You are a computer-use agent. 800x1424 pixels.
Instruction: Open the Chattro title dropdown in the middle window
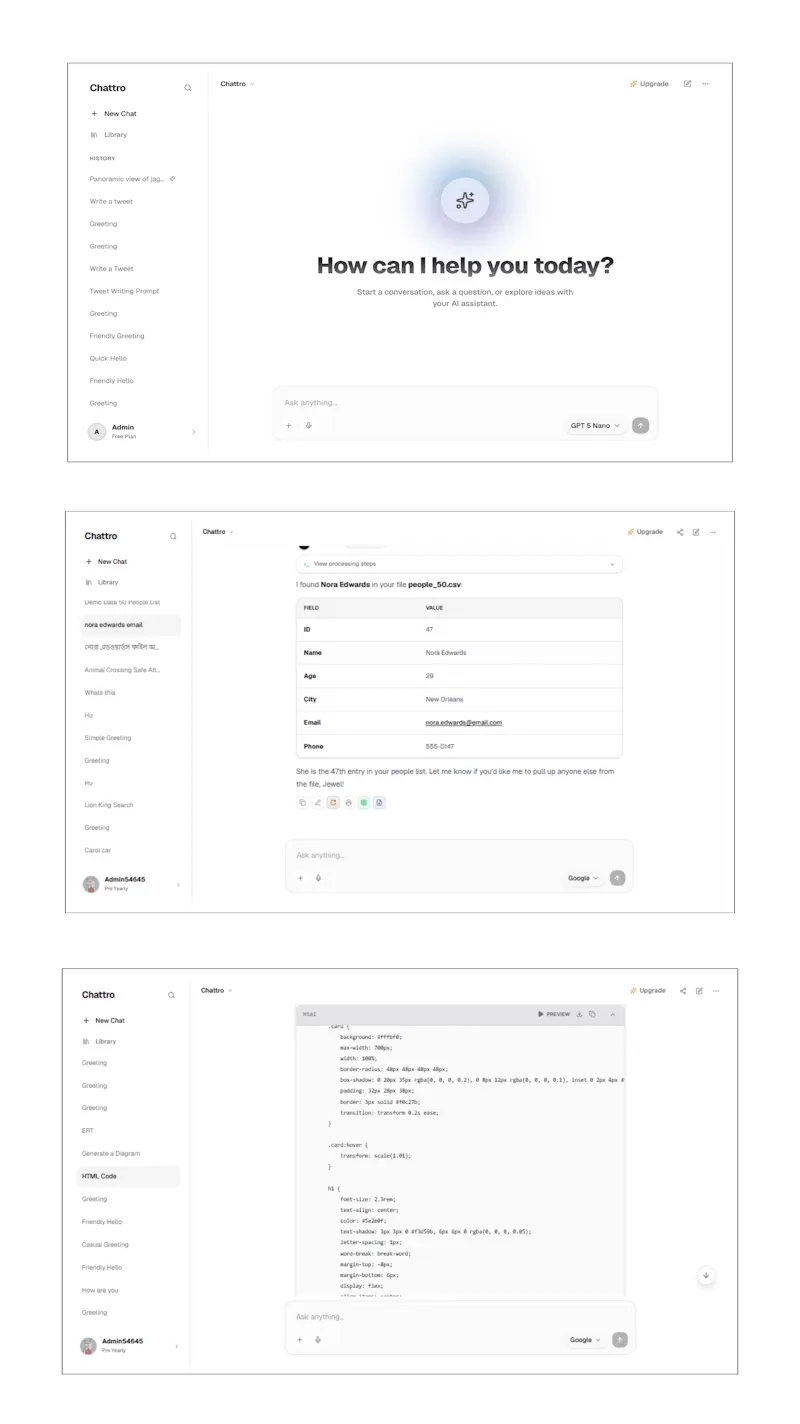[x=218, y=532]
